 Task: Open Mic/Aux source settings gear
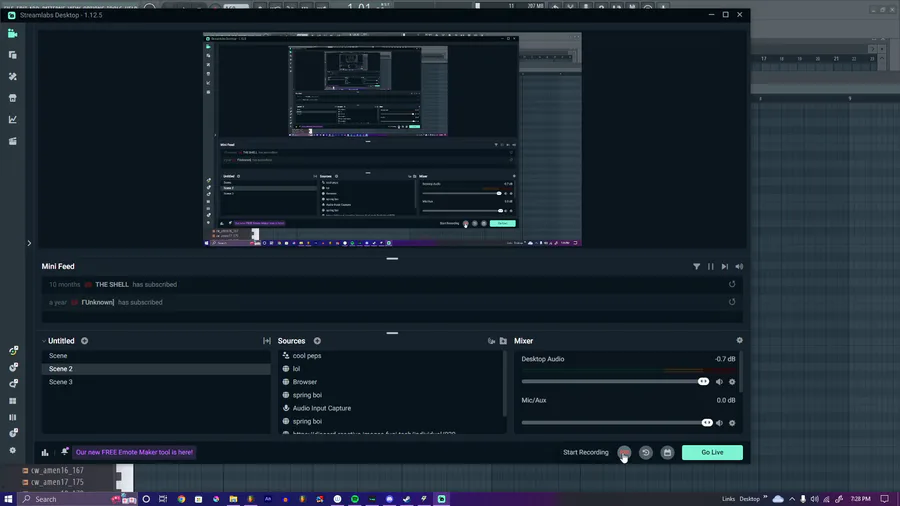732,423
